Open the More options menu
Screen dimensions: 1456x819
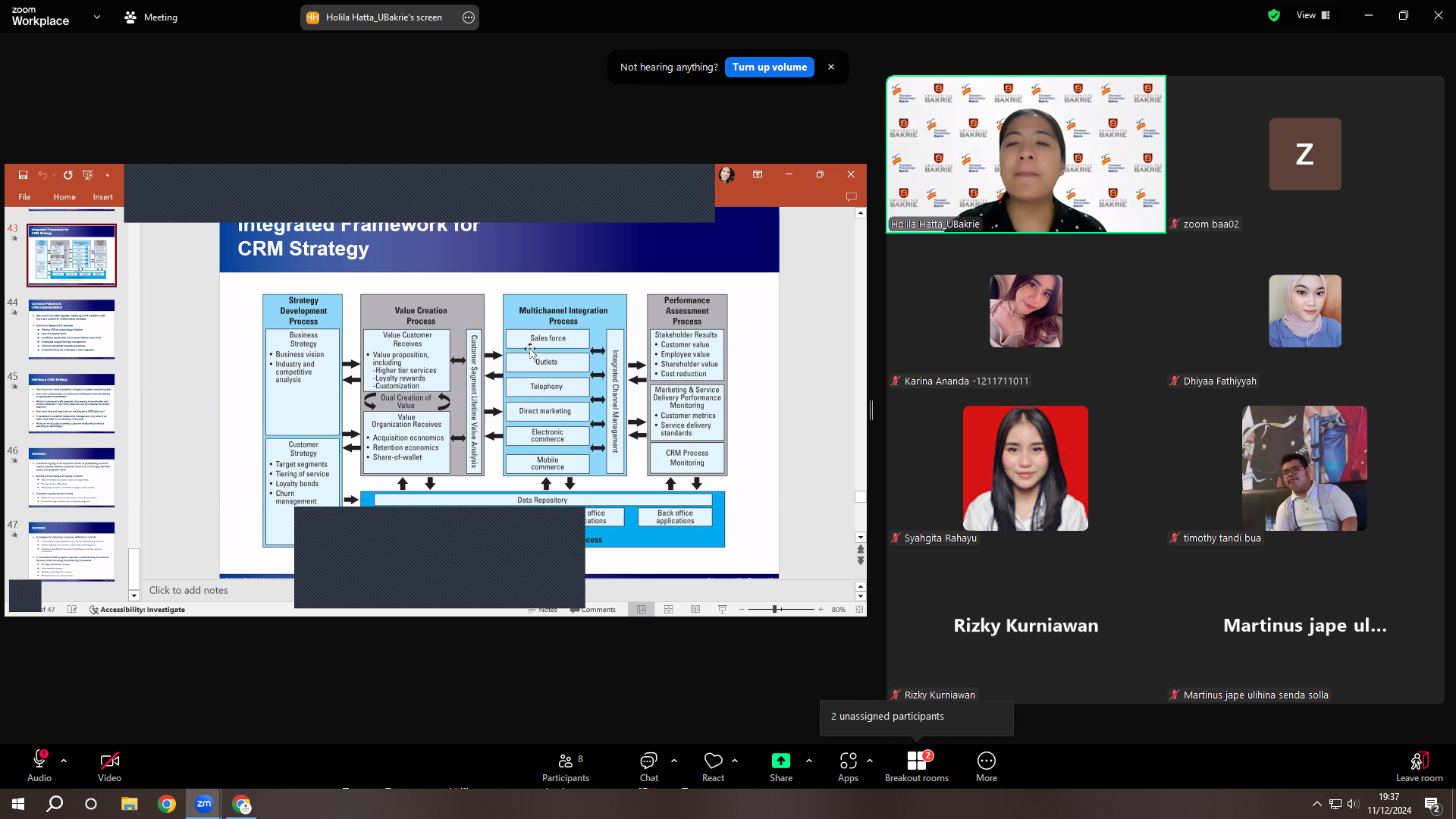(x=987, y=766)
